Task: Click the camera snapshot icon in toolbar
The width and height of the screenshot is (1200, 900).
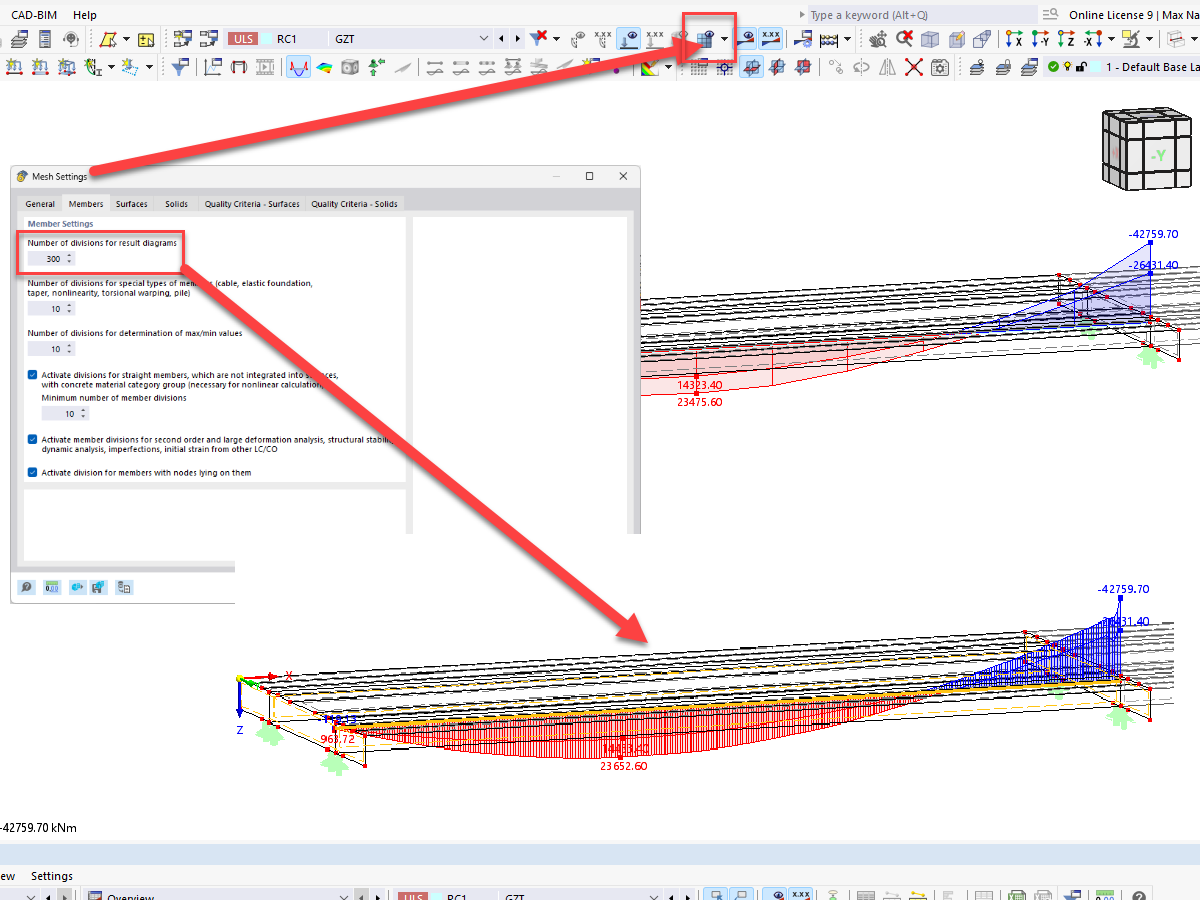Action: click(939, 67)
